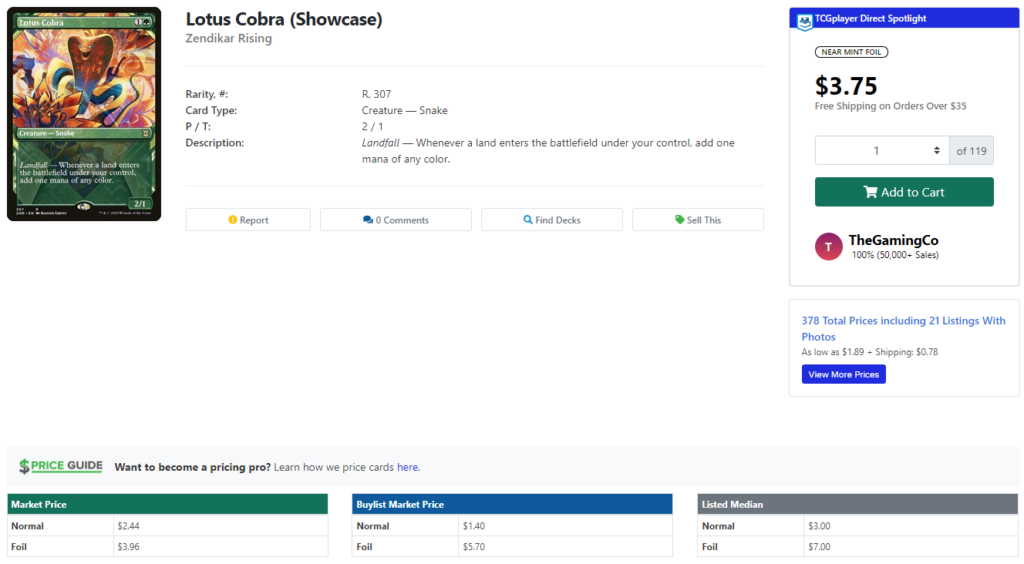The image size is (1024, 564).
Task: Click the Buylist Market Price header
Action: [512, 504]
